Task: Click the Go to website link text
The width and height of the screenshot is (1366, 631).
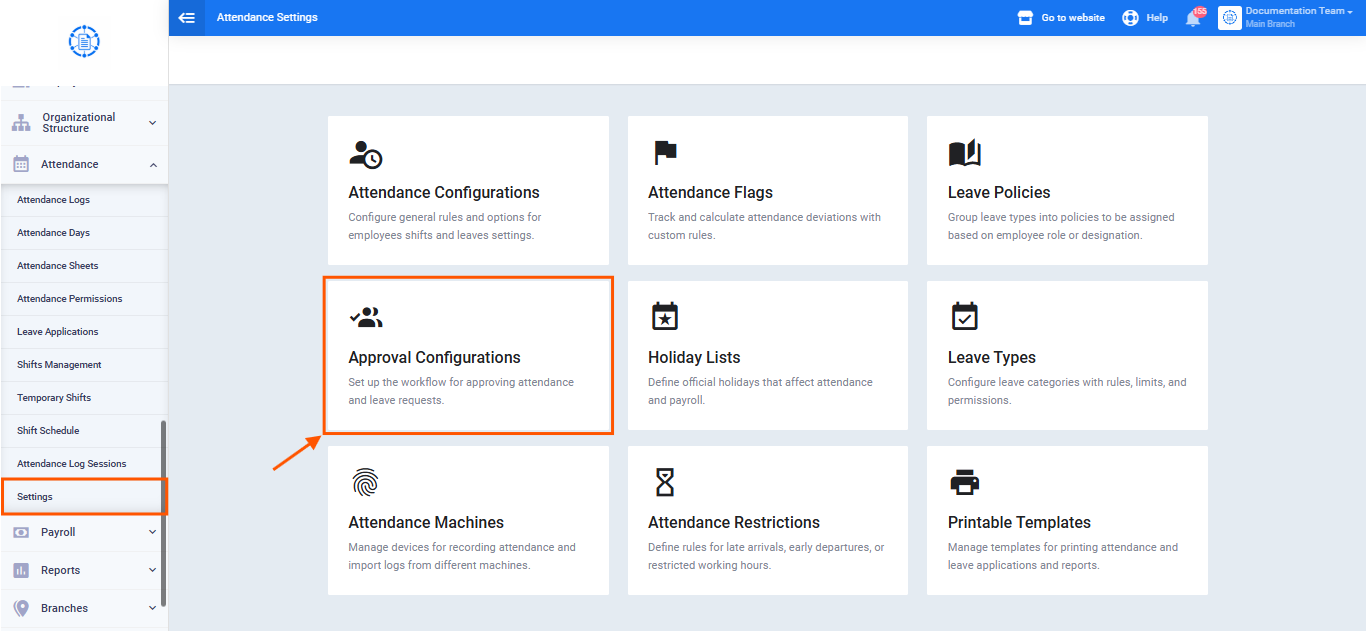Action: 1073,18
